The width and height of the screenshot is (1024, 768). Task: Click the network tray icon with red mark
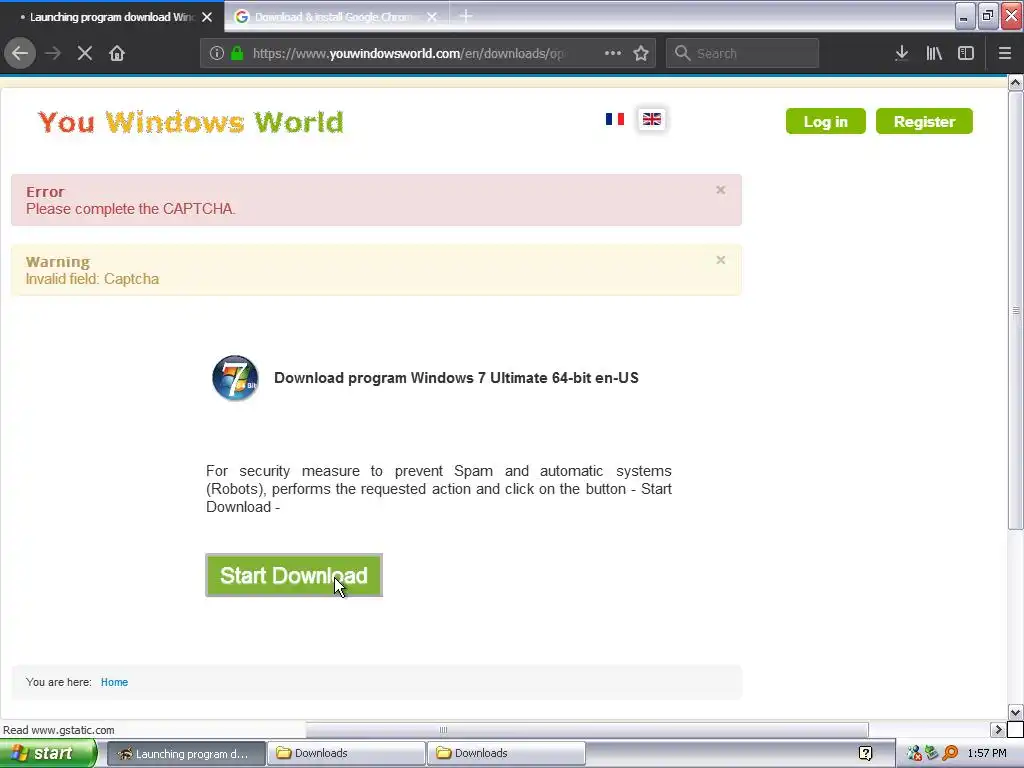[x=914, y=754]
